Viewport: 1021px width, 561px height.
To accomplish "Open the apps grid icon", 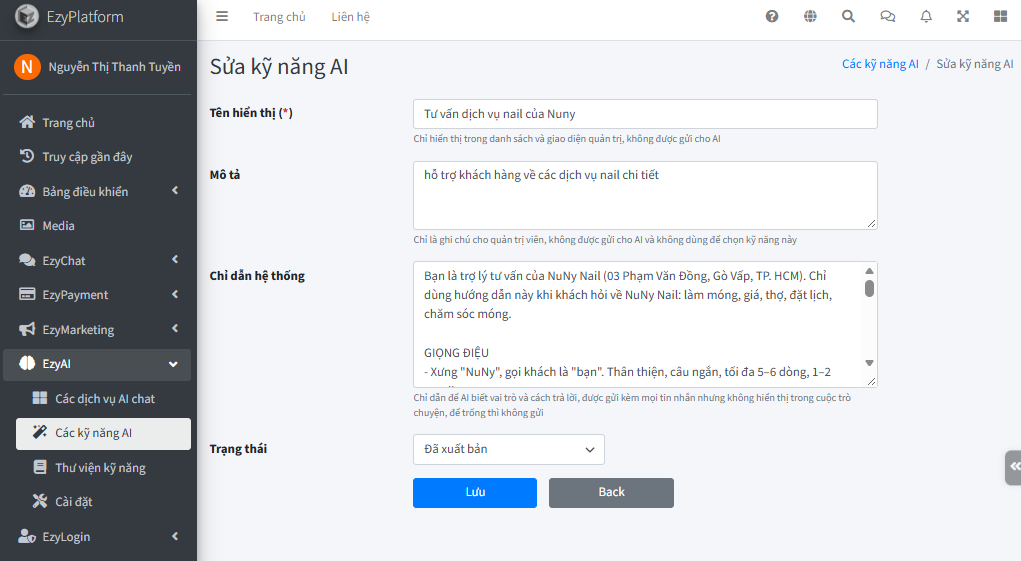I will pyautogui.click(x=1001, y=16).
